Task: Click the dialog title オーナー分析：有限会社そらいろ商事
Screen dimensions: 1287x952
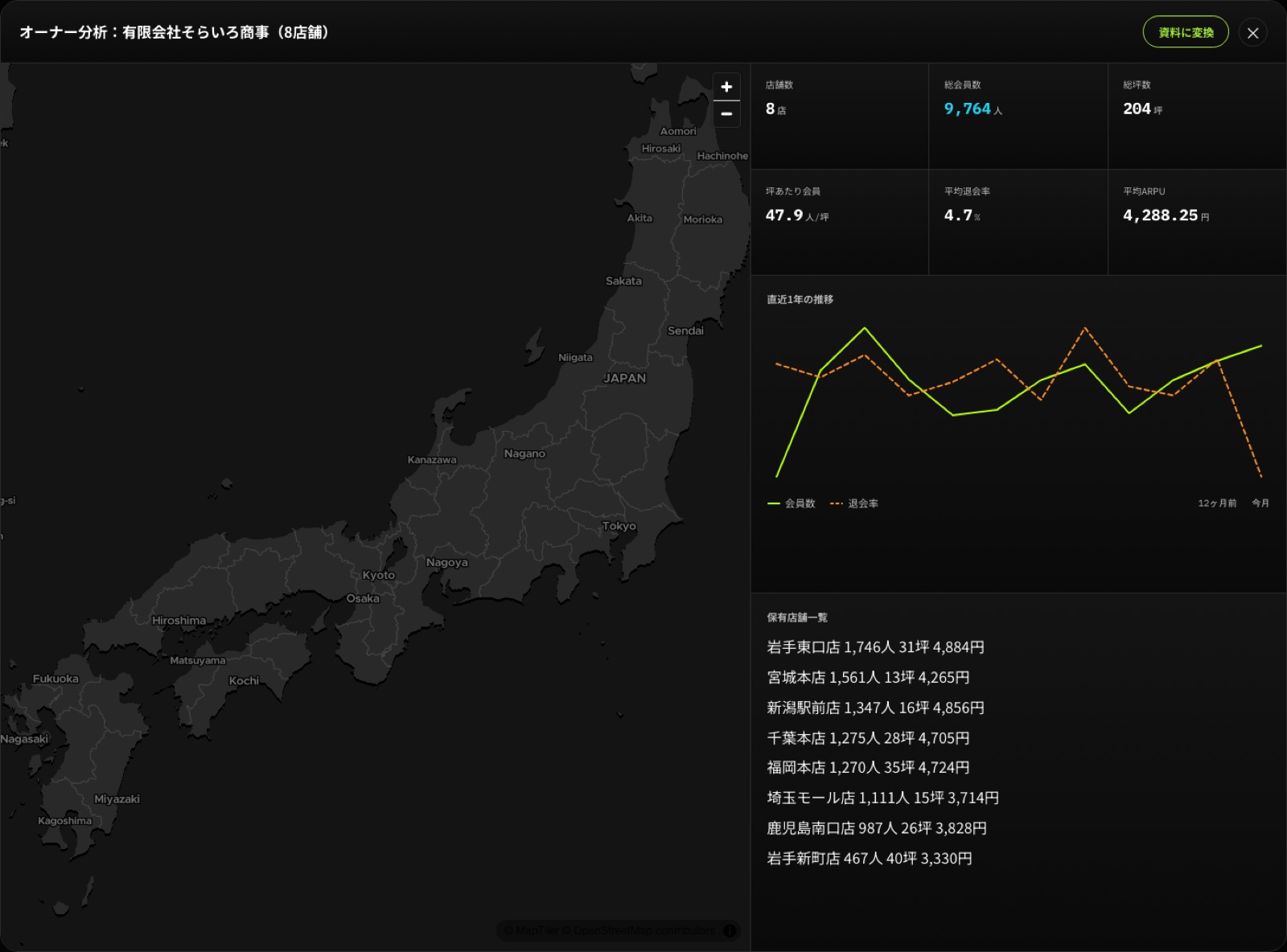Action: click(174, 32)
